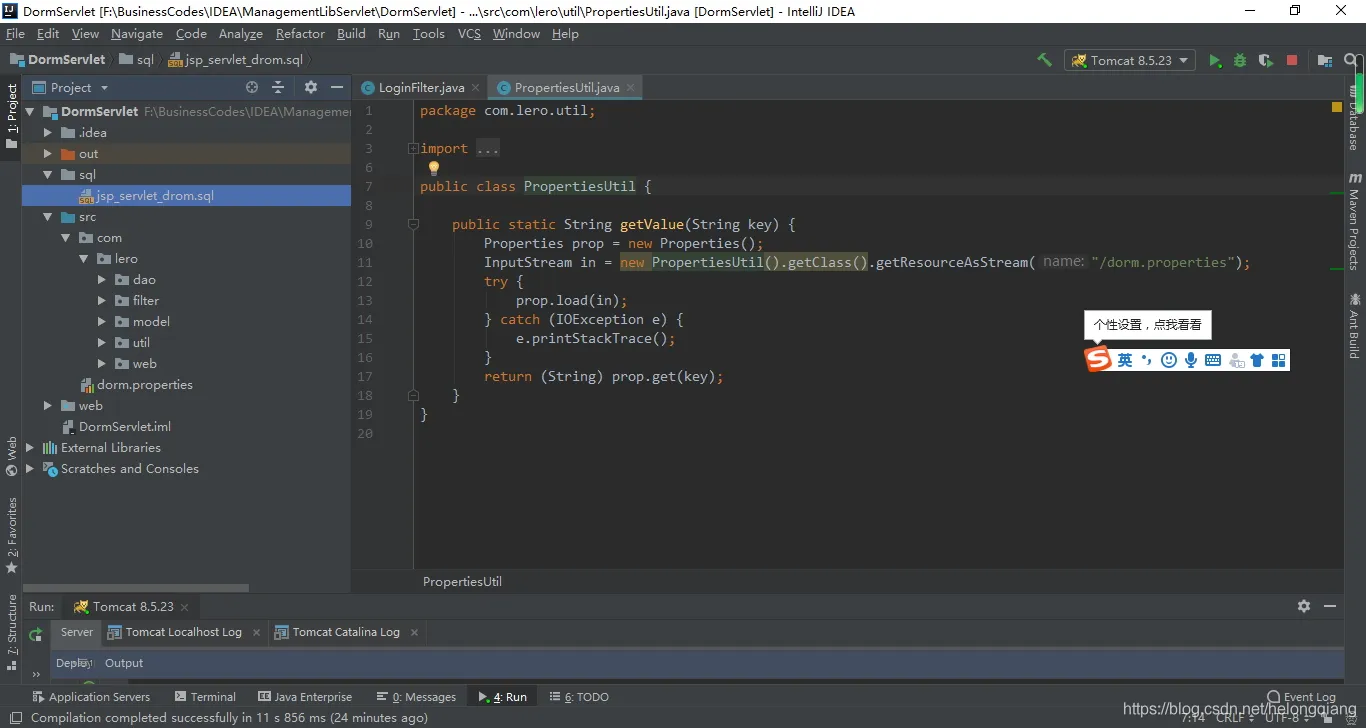The width and height of the screenshot is (1366, 728).
Task: Toggle the 2: Favorites tool window
Action: pos(11,535)
